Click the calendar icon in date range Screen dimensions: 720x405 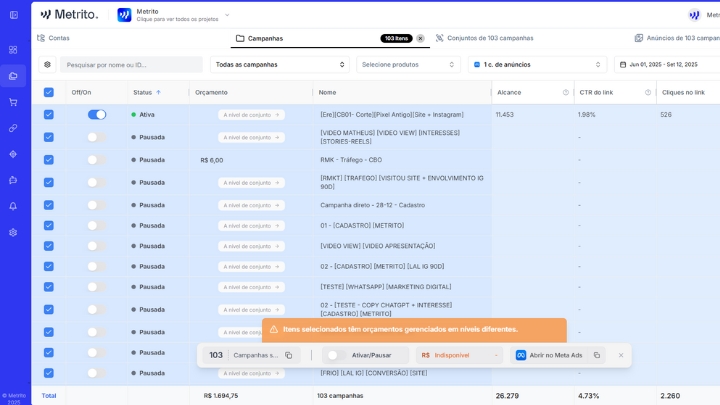click(623, 65)
